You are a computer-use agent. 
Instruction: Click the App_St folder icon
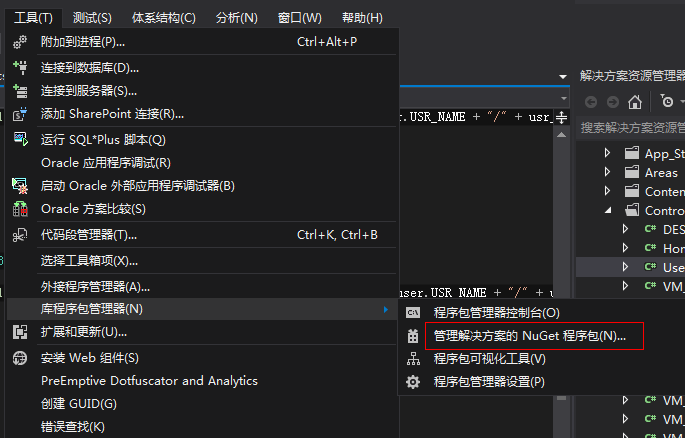click(x=632, y=153)
